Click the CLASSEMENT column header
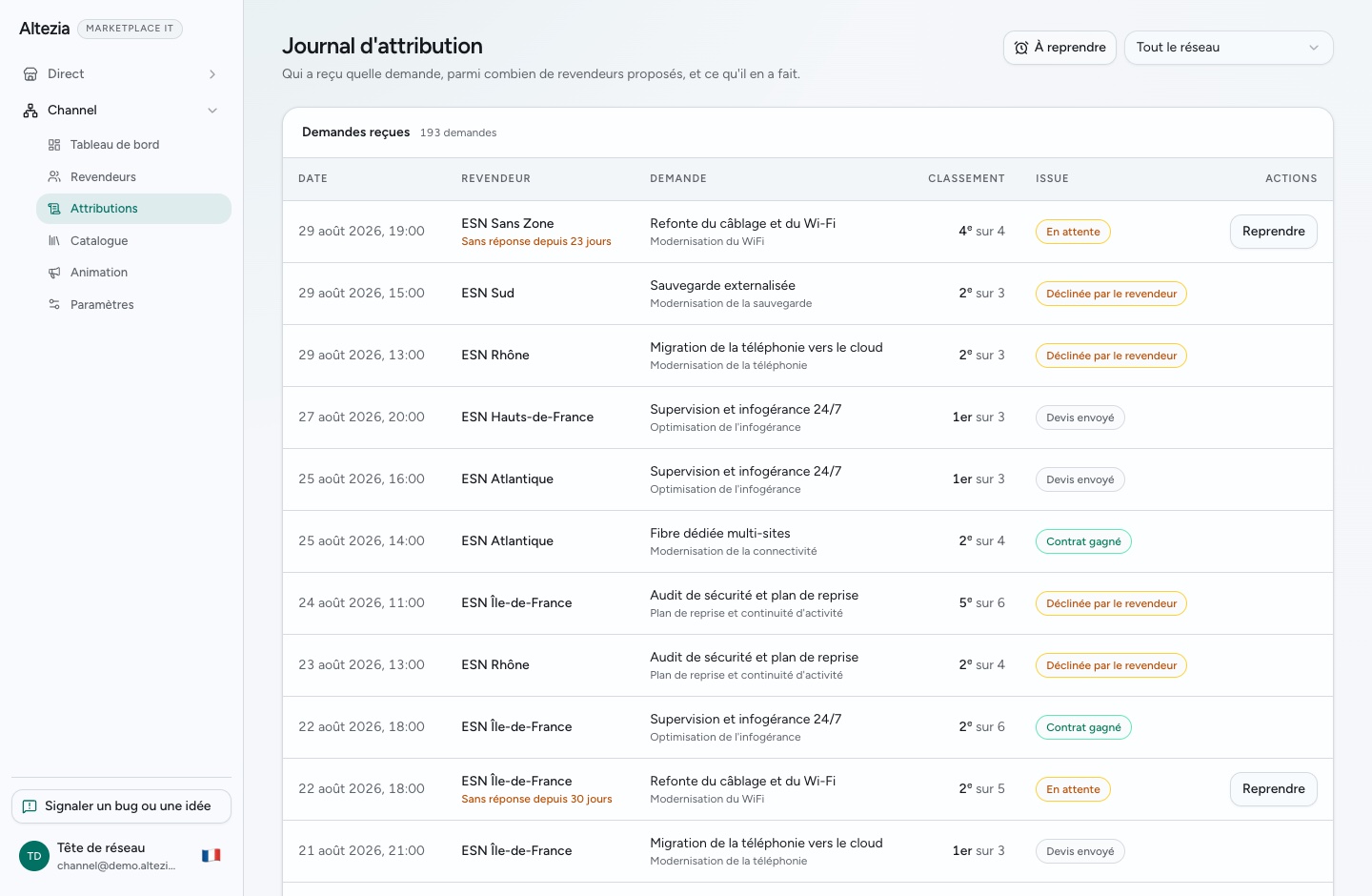 click(966, 179)
